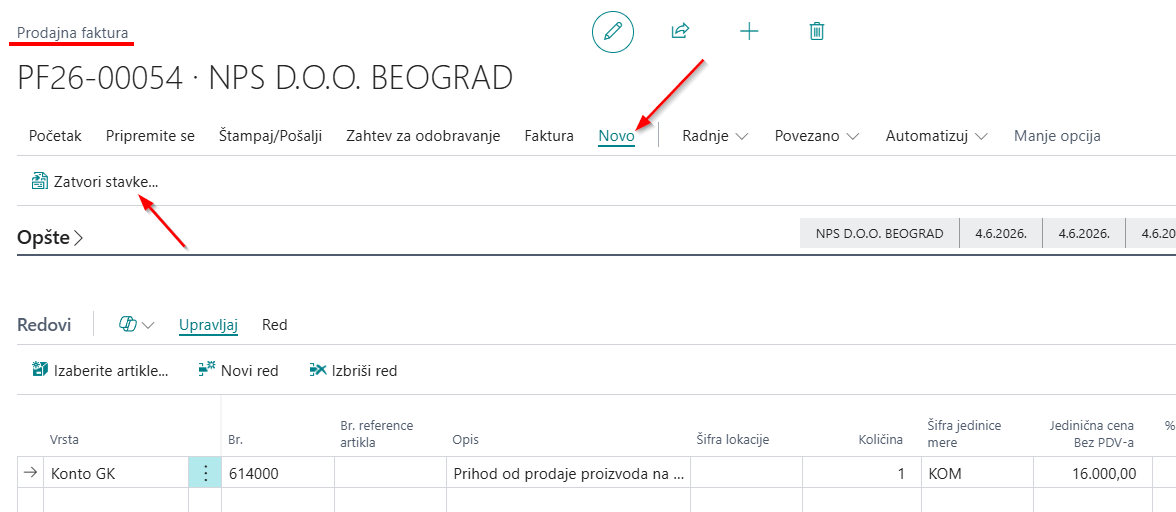
Task: Click the Izaberite artikle icon
Action: coord(40,370)
